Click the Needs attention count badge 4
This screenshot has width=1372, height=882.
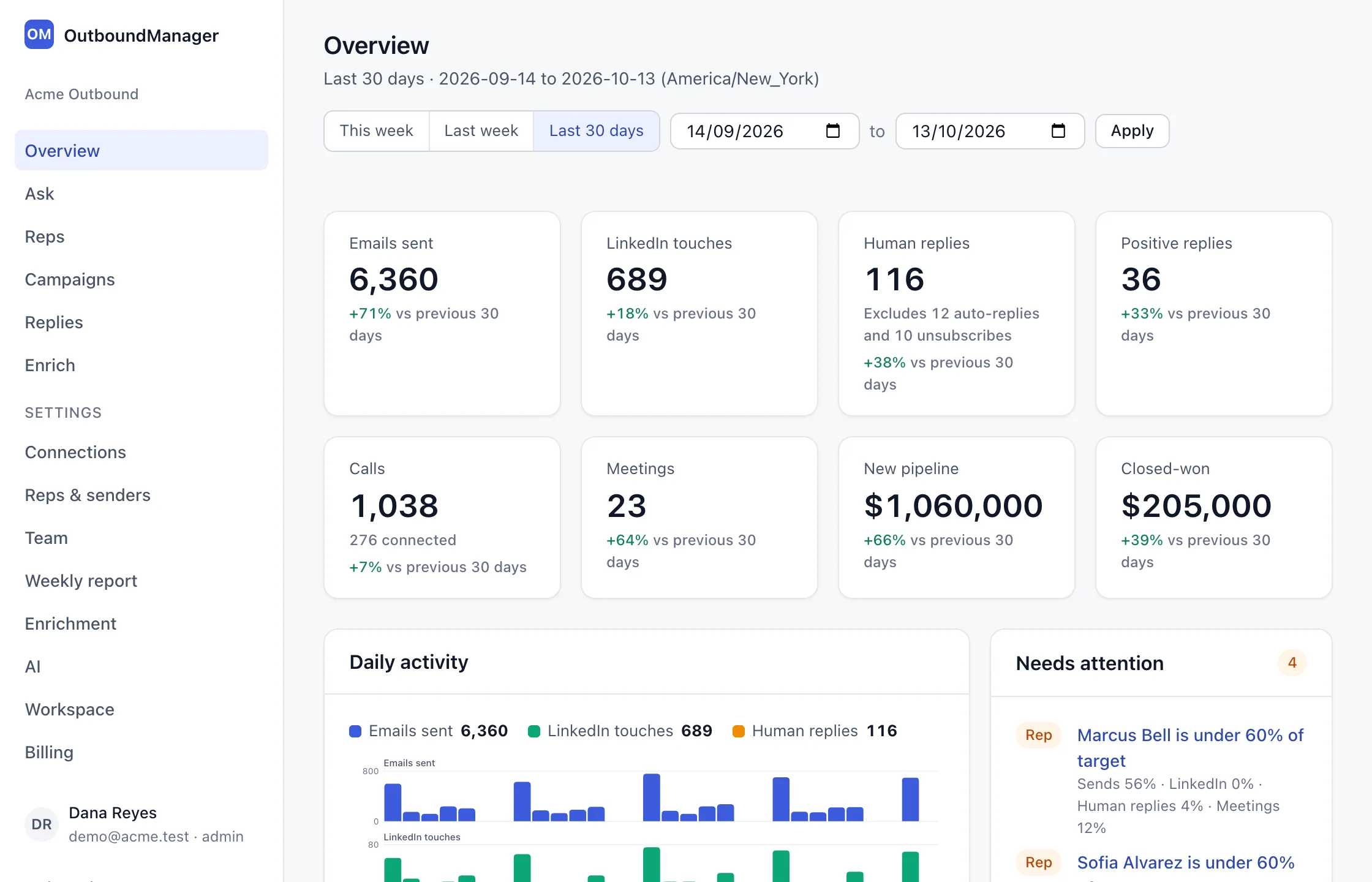tap(1292, 663)
